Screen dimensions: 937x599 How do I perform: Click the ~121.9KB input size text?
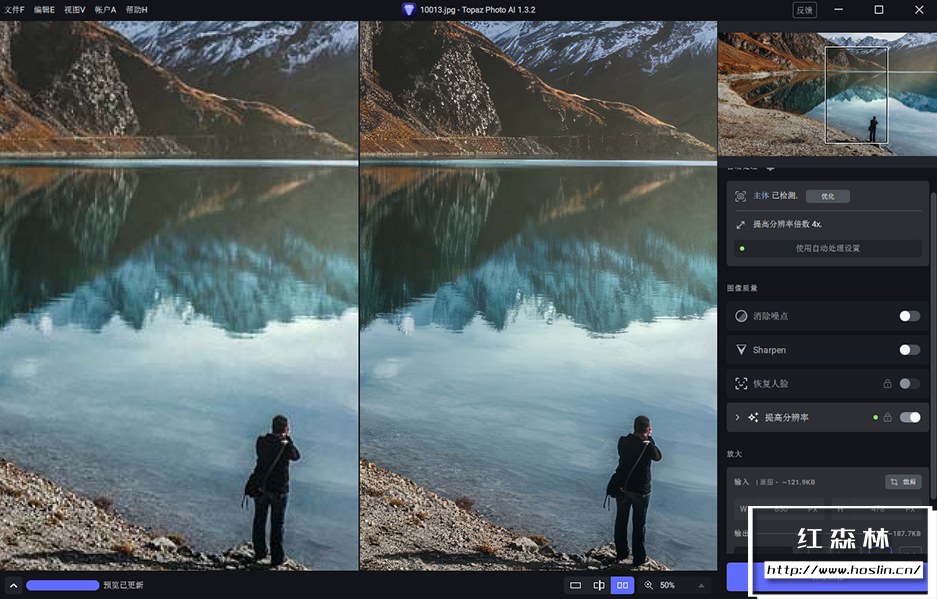pyautogui.click(x=798, y=482)
